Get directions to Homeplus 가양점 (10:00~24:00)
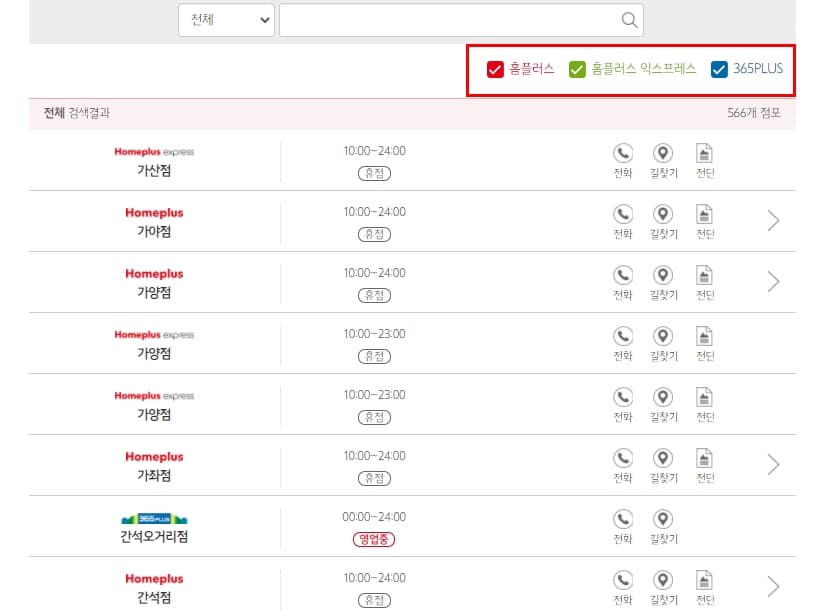This screenshot has height=610, width=828. 663,275
